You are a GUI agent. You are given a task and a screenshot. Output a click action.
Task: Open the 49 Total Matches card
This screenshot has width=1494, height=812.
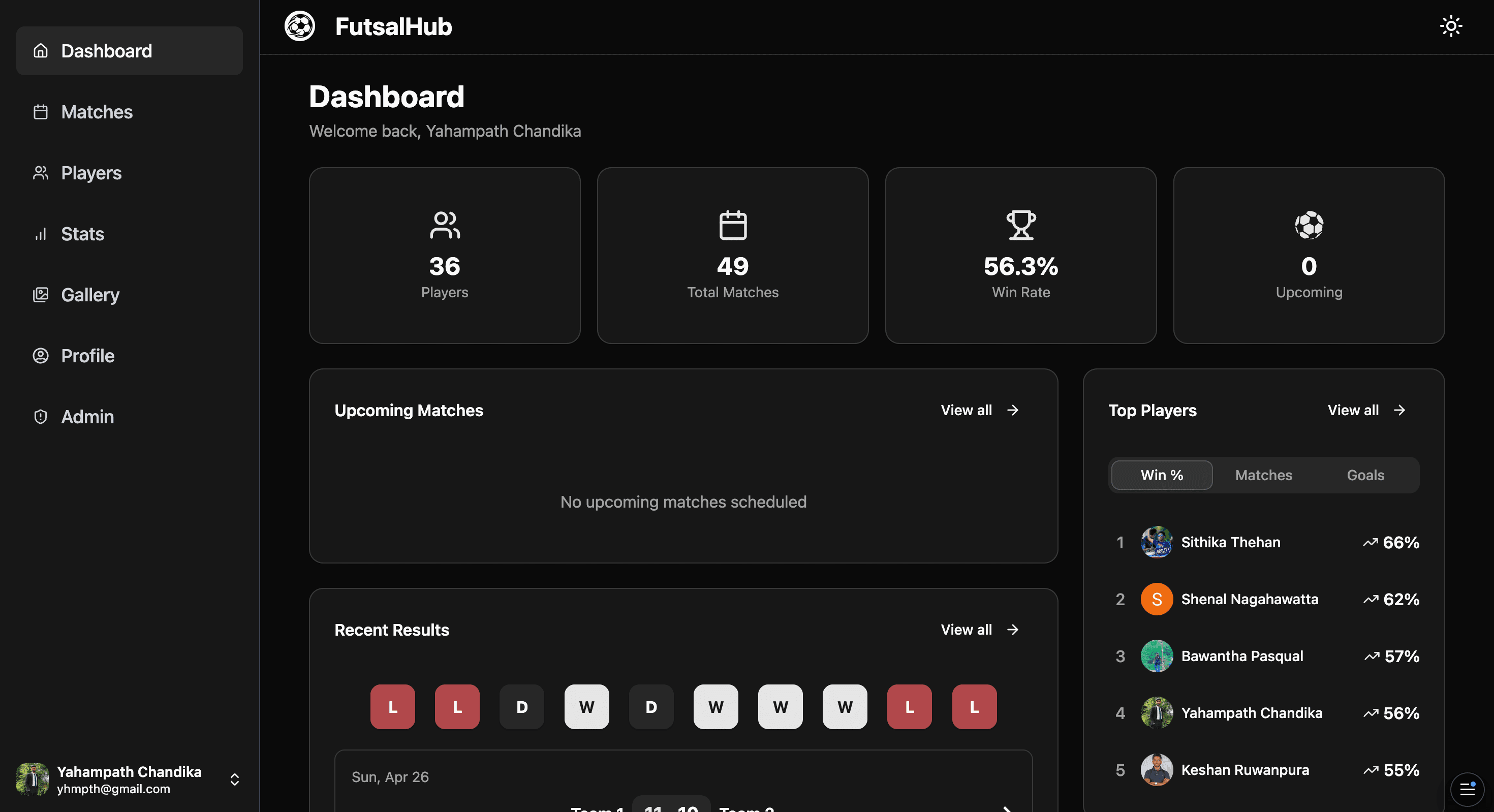pos(733,255)
